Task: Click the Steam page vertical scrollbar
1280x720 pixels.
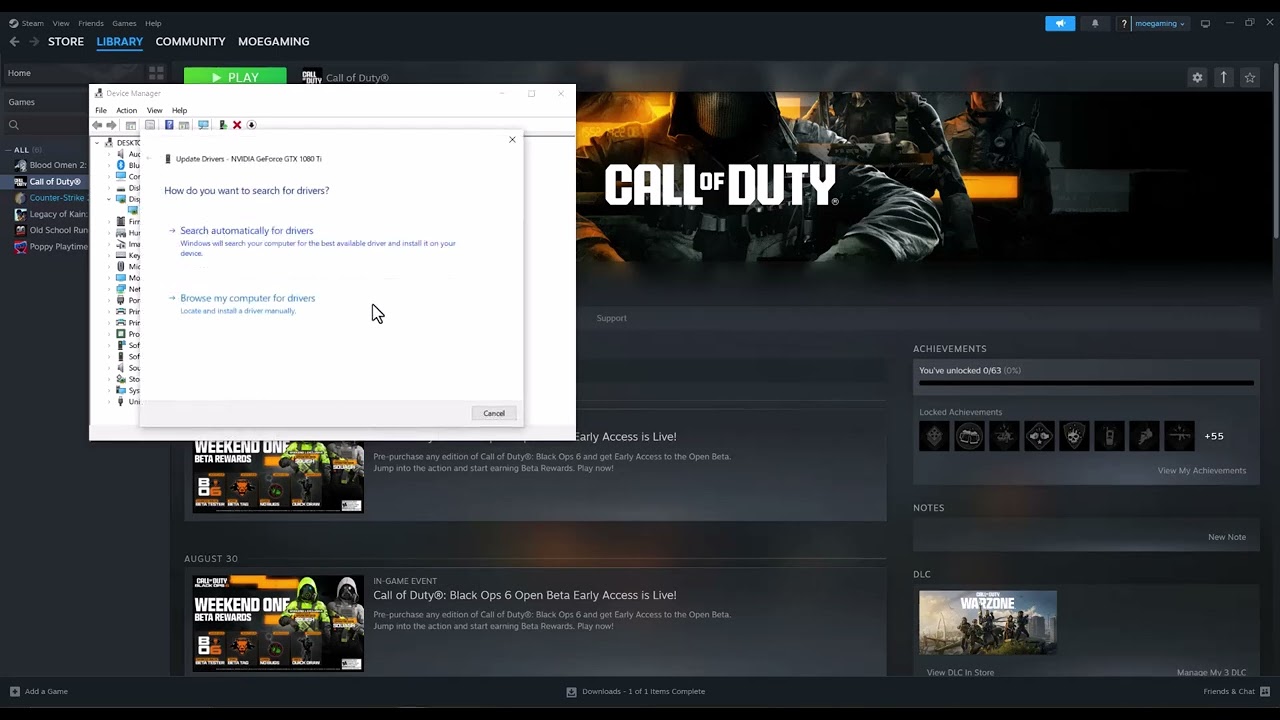Action: point(1275,150)
